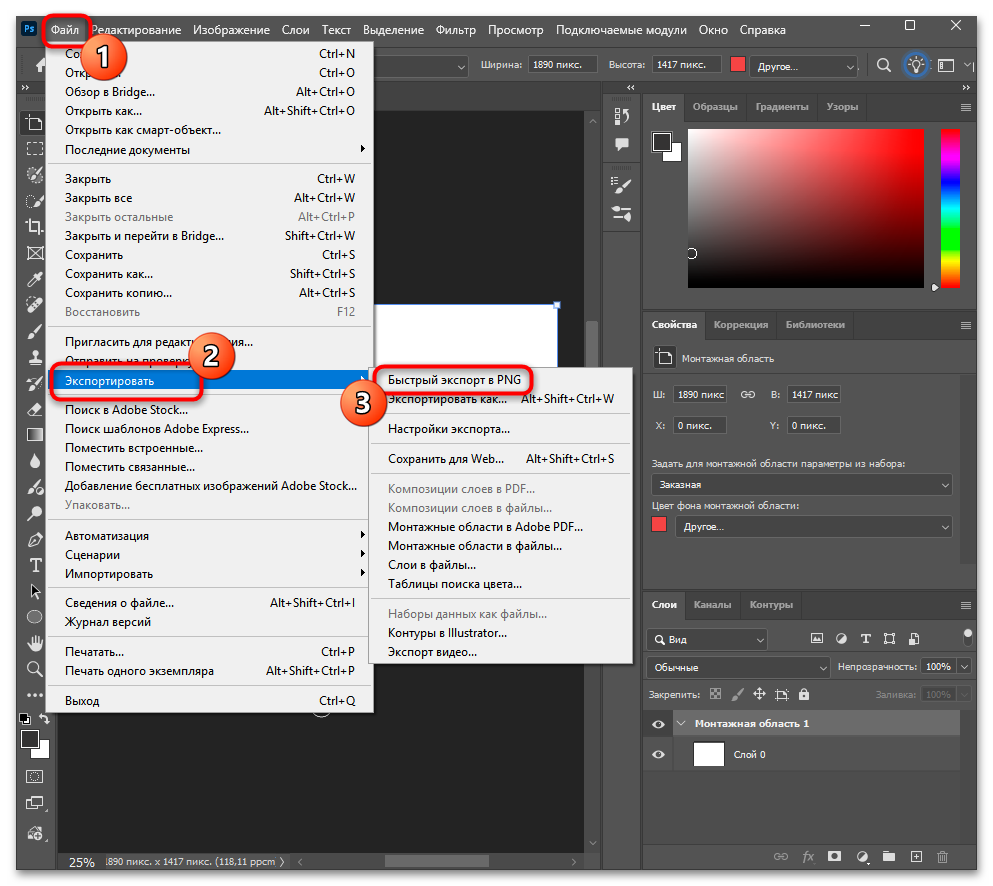Pick the Horizontal Type tool
This screenshot has width=993, height=886.
34,565
